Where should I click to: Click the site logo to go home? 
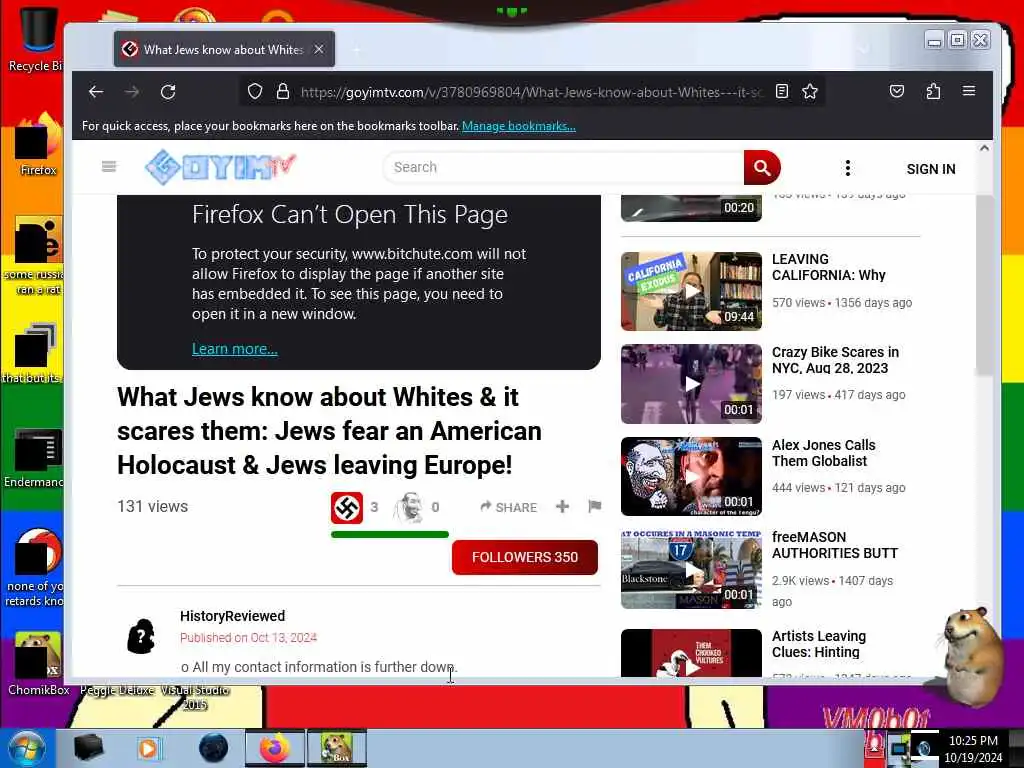220,168
